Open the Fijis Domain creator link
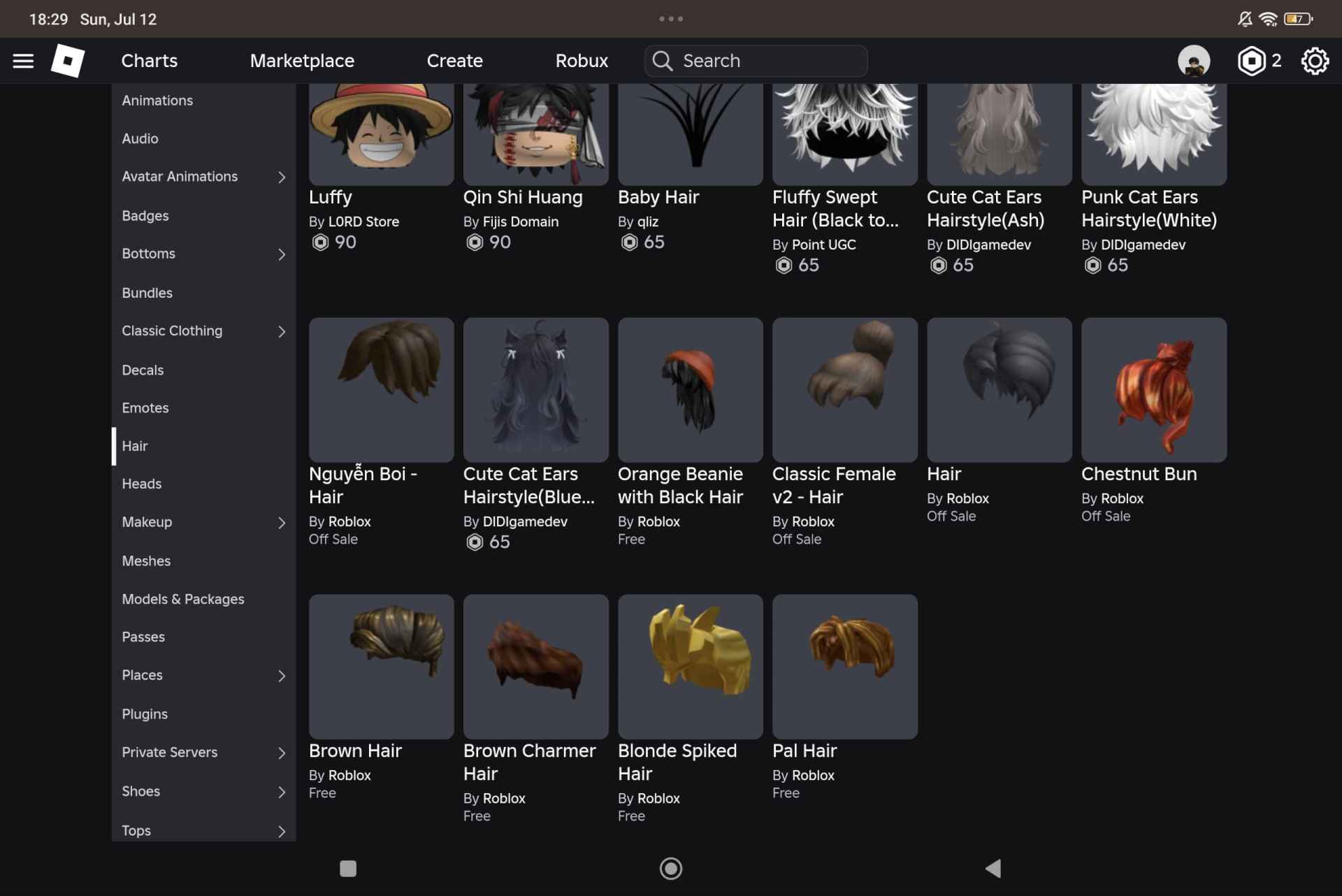1342x896 pixels. (521, 222)
